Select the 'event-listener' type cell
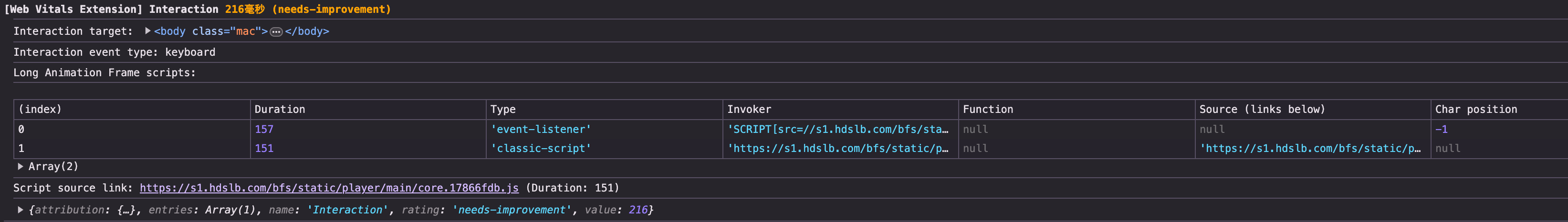The width and height of the screenshot is (1568, 222). [x=541, y=130]
